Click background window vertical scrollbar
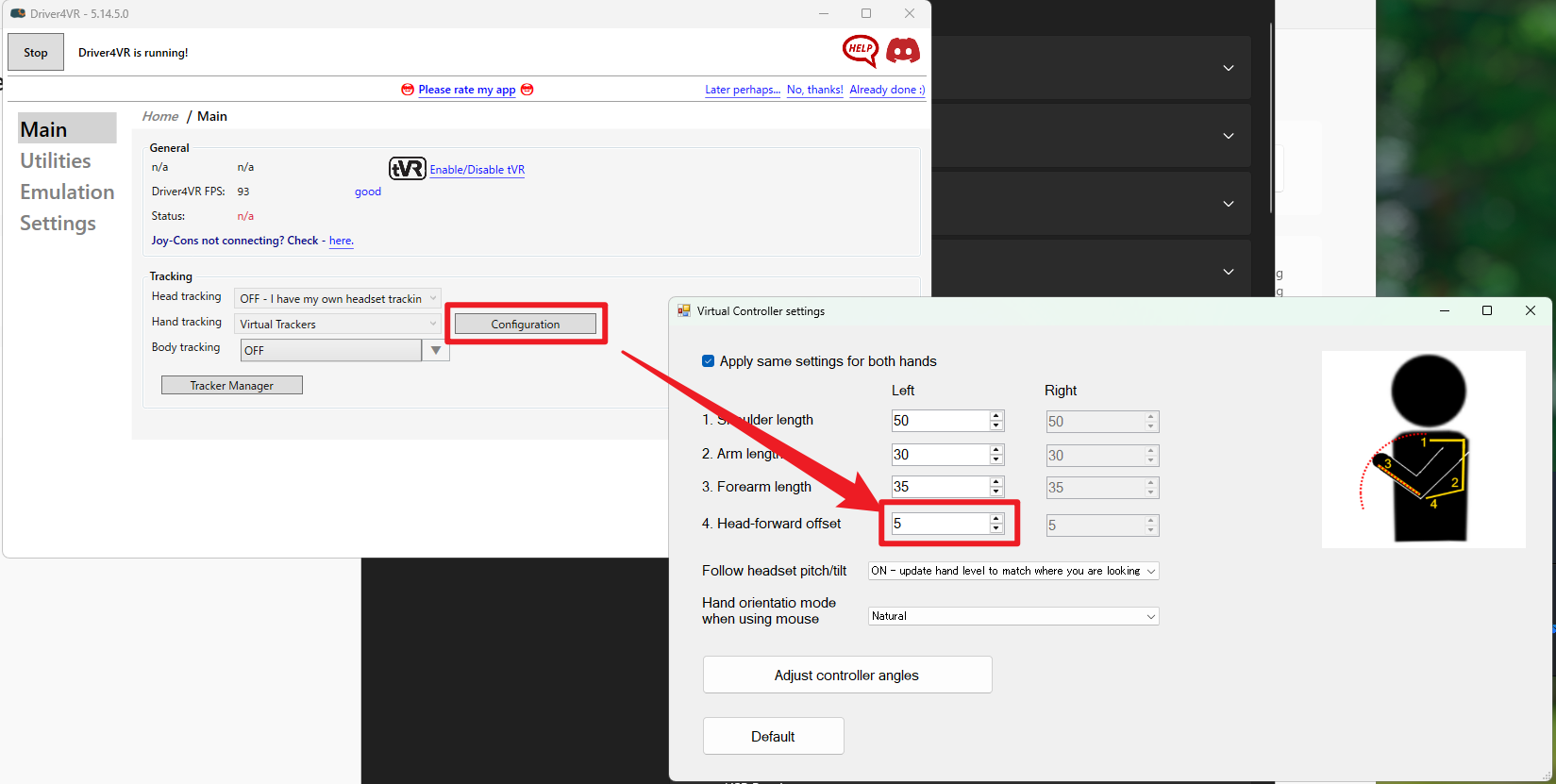Viewport: 1556px width, 784px height. tap(1271, 118)
